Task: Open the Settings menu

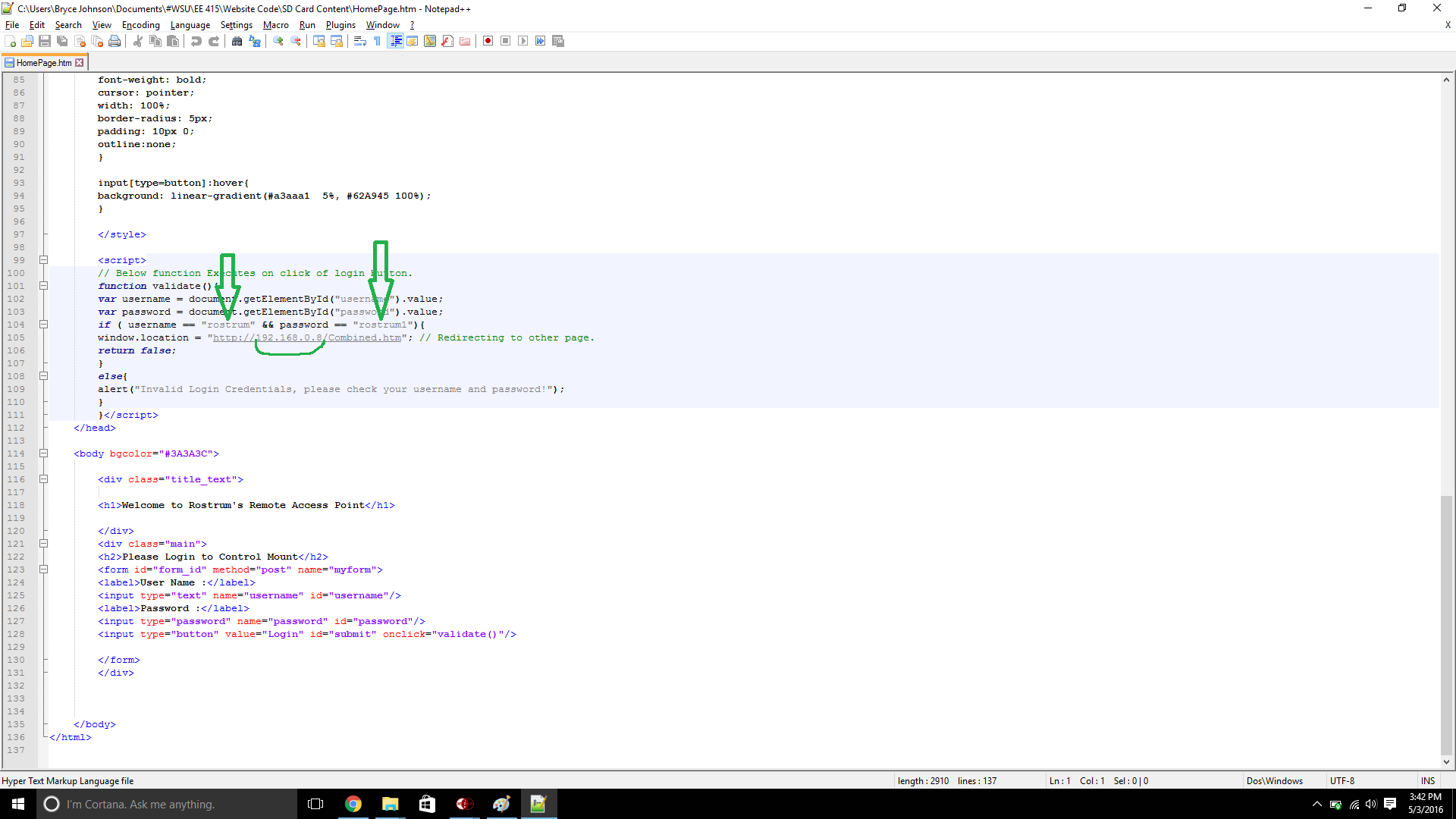Action: click(x=237, y=25)
